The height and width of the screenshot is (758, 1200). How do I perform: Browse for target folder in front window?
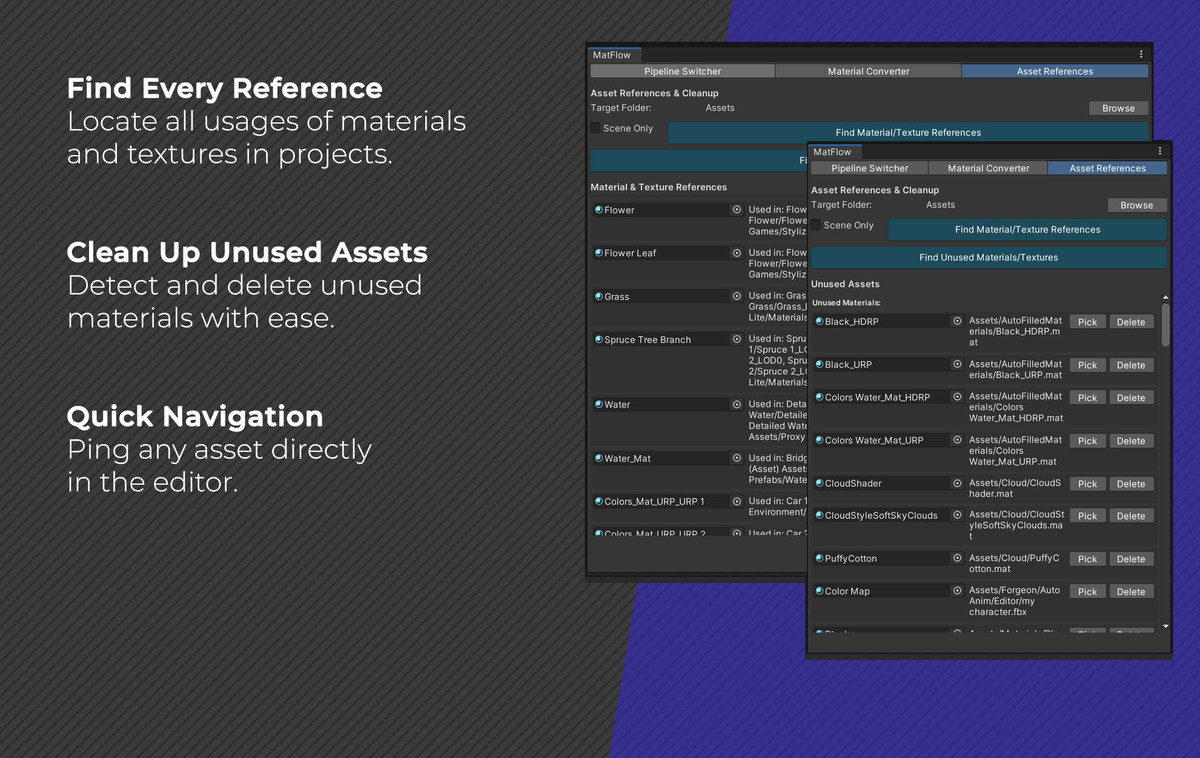[x=1136, y=206]
